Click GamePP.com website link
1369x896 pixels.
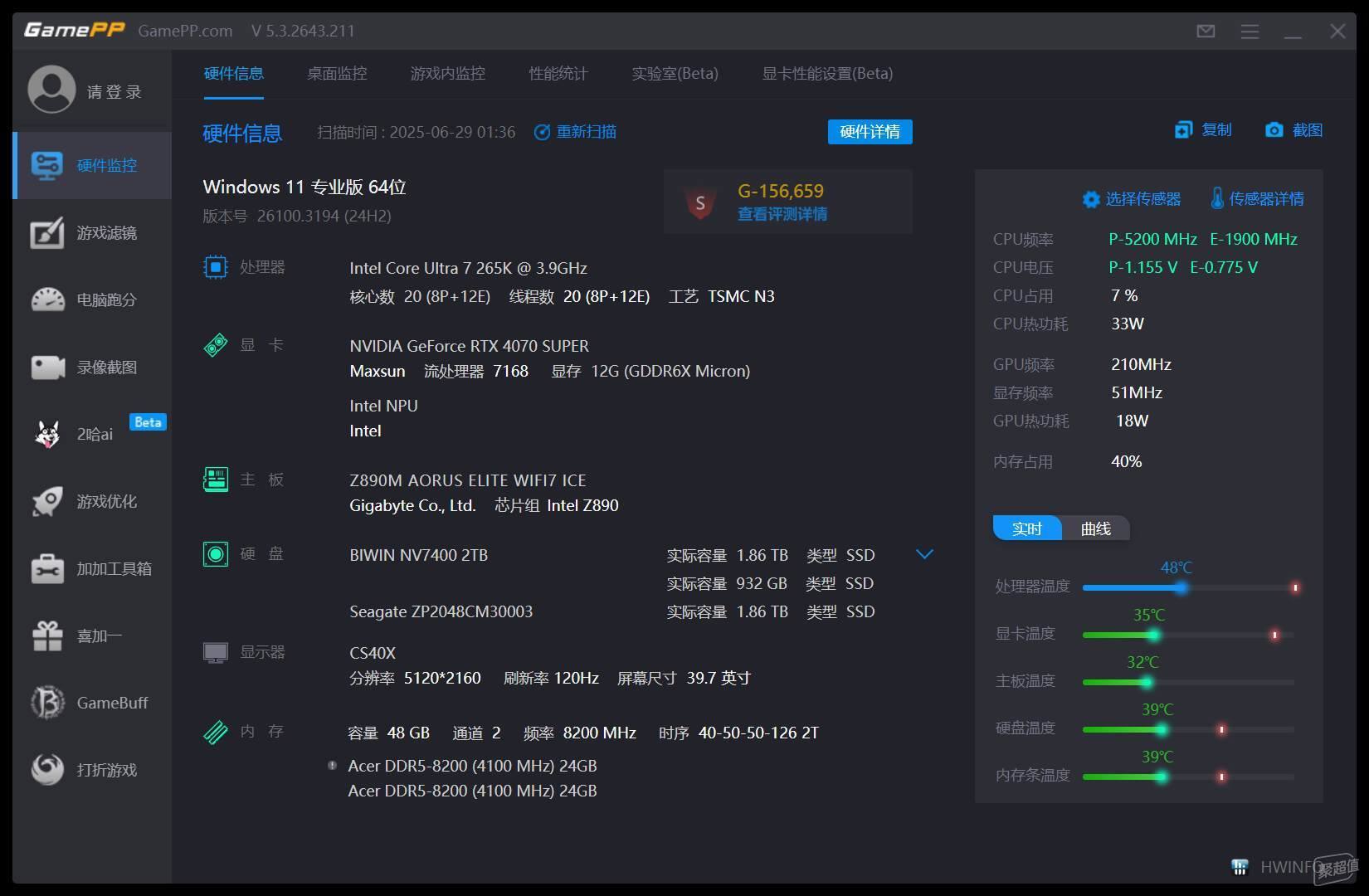click(x=185, y=32)
